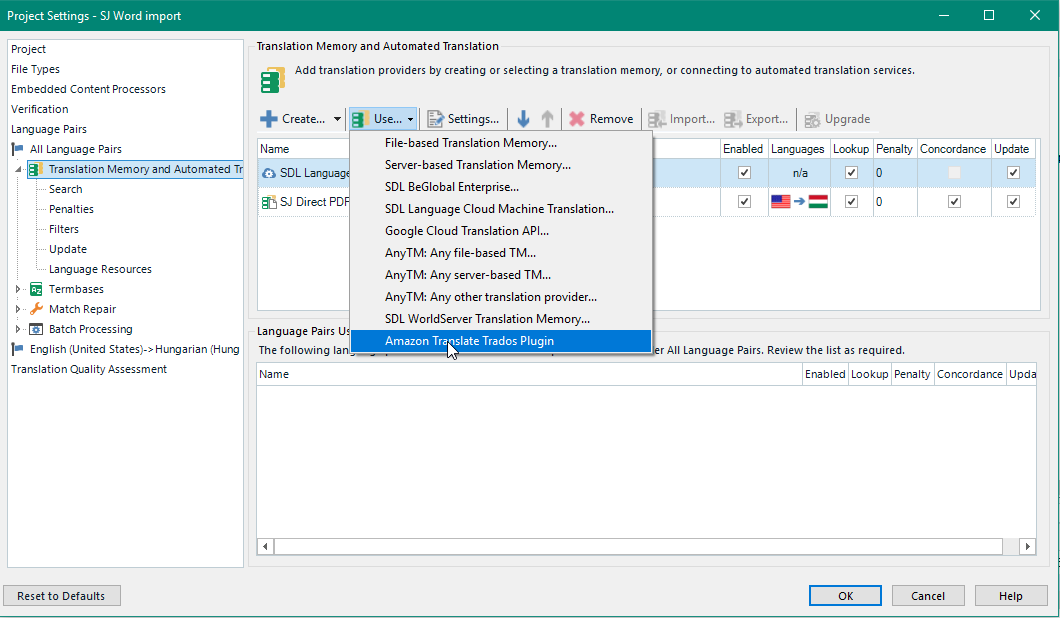Expand the Match Repair node
1060x618 pixels.
[x=18, y=309]
